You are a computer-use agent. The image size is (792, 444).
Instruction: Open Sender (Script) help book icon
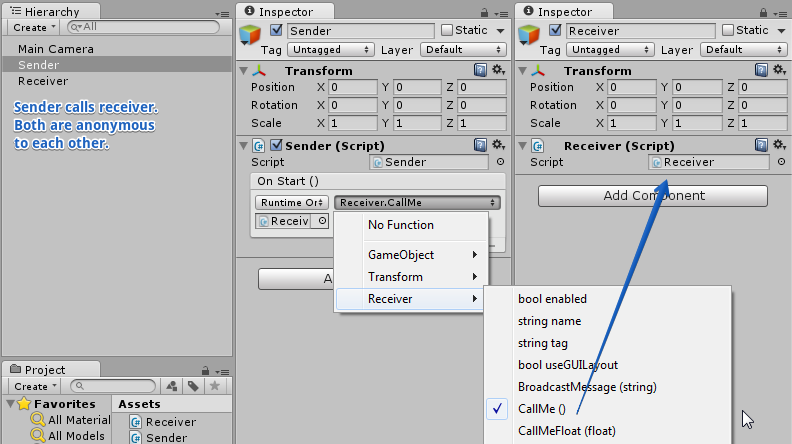pos(480,145)
